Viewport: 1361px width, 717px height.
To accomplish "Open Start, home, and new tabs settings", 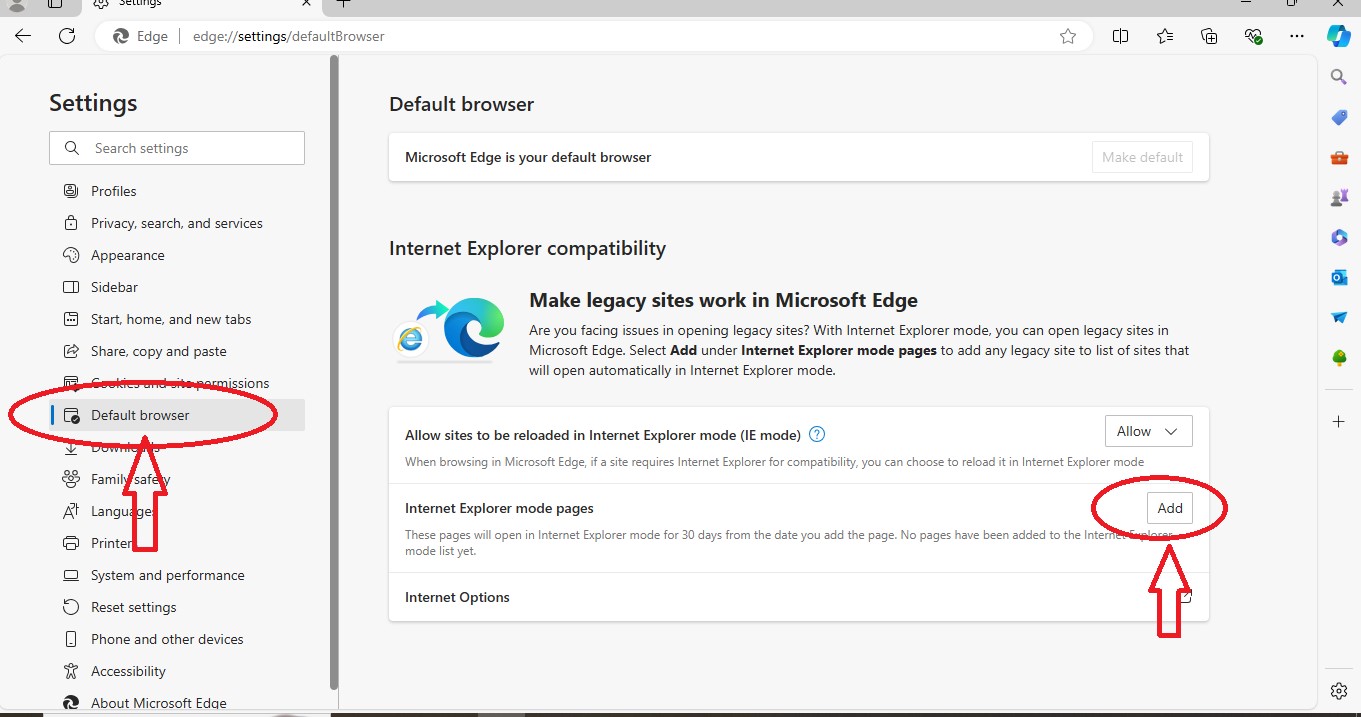I will [177, 319].
